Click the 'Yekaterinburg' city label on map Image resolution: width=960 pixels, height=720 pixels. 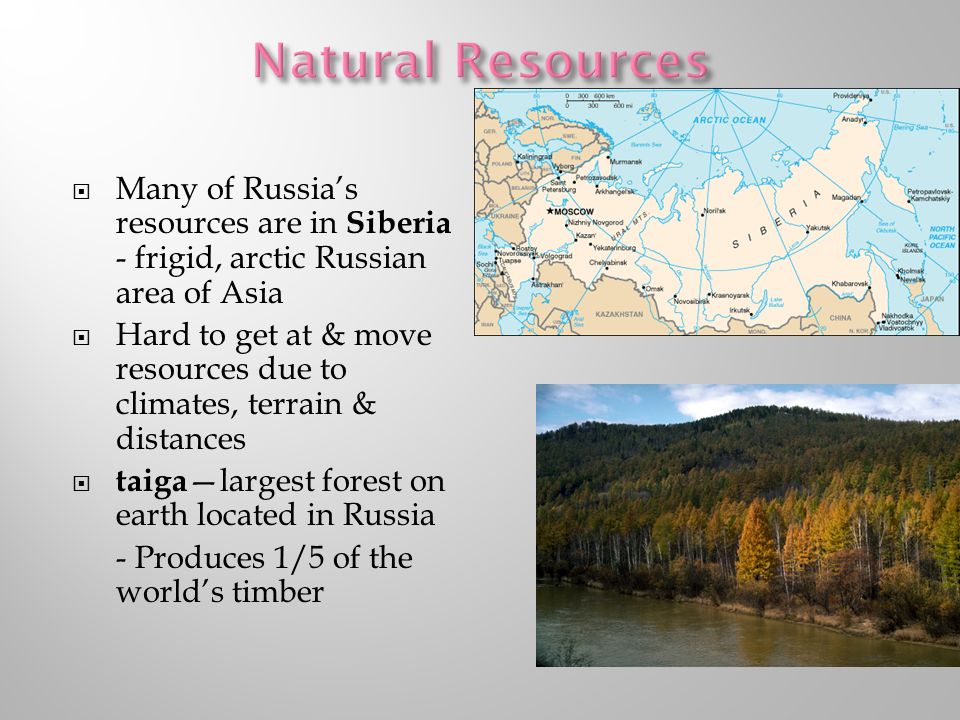(x=614, y=248)
